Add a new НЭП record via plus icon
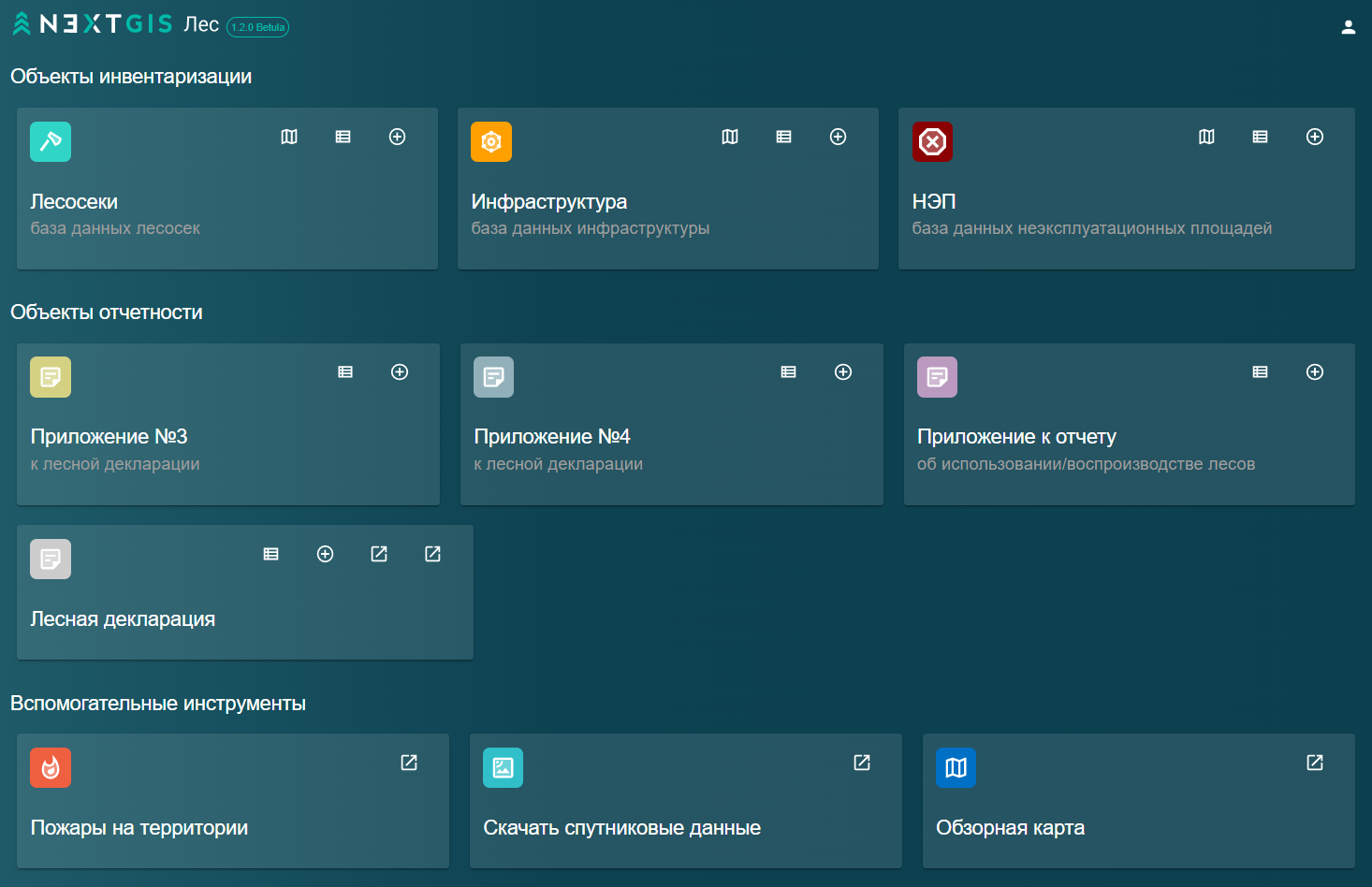The height and width of the screenshot is (887, 1372). pyautogui.click(x=1315, y=137)
